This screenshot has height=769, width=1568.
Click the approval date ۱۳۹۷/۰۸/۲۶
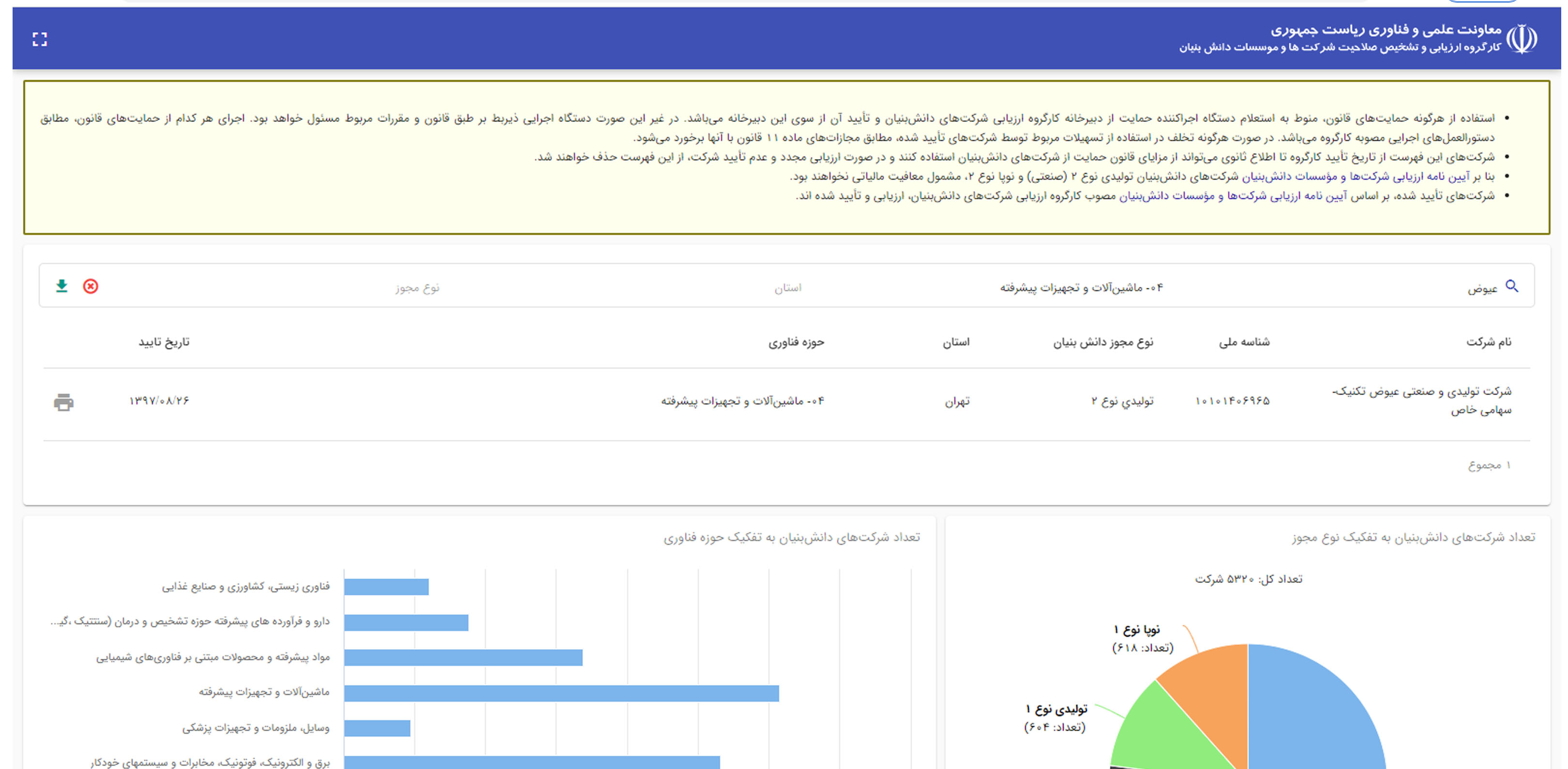(x=159, y=400)
